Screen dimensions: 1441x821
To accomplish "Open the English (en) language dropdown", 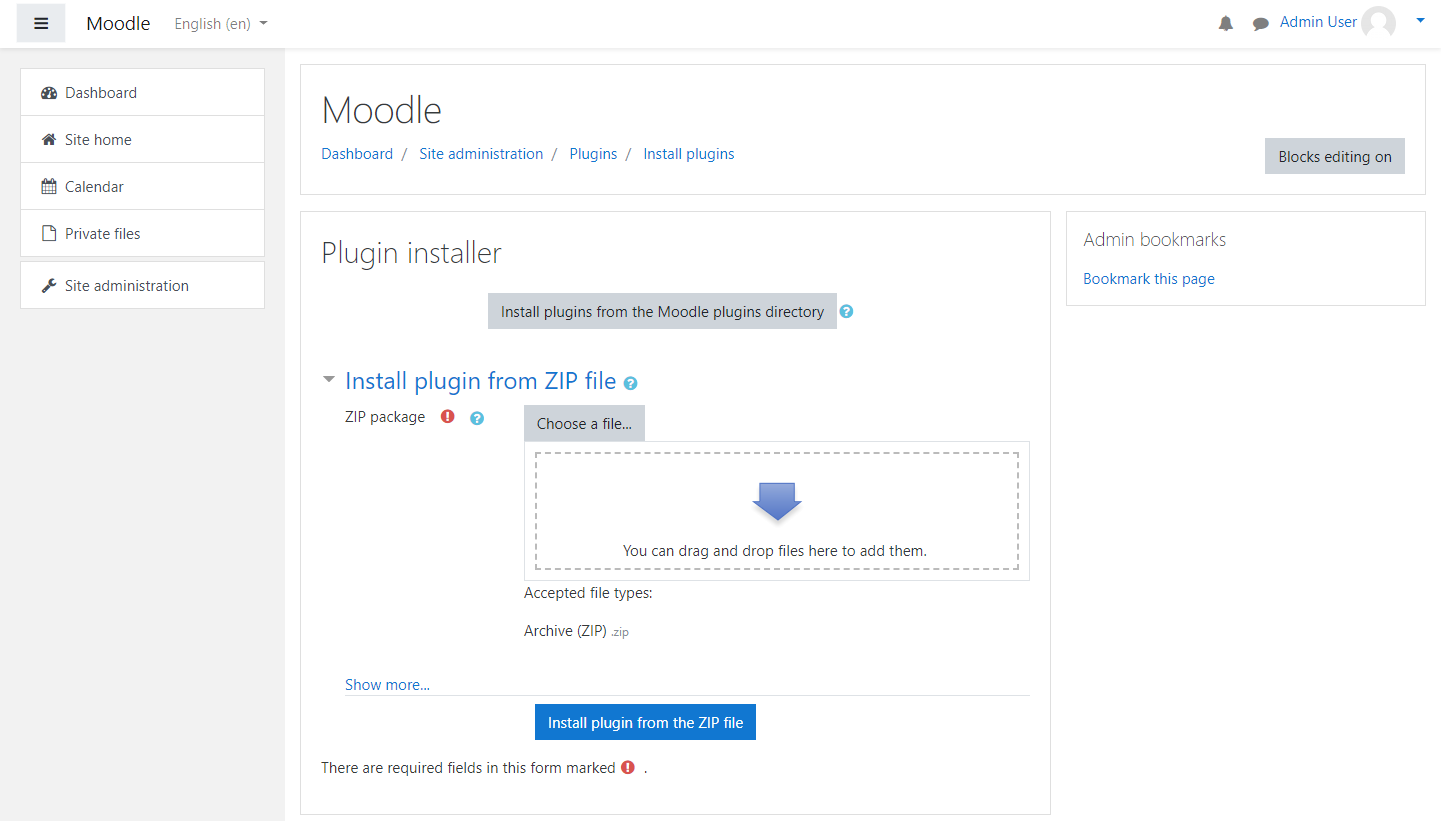I will click(x=221, y=24).
